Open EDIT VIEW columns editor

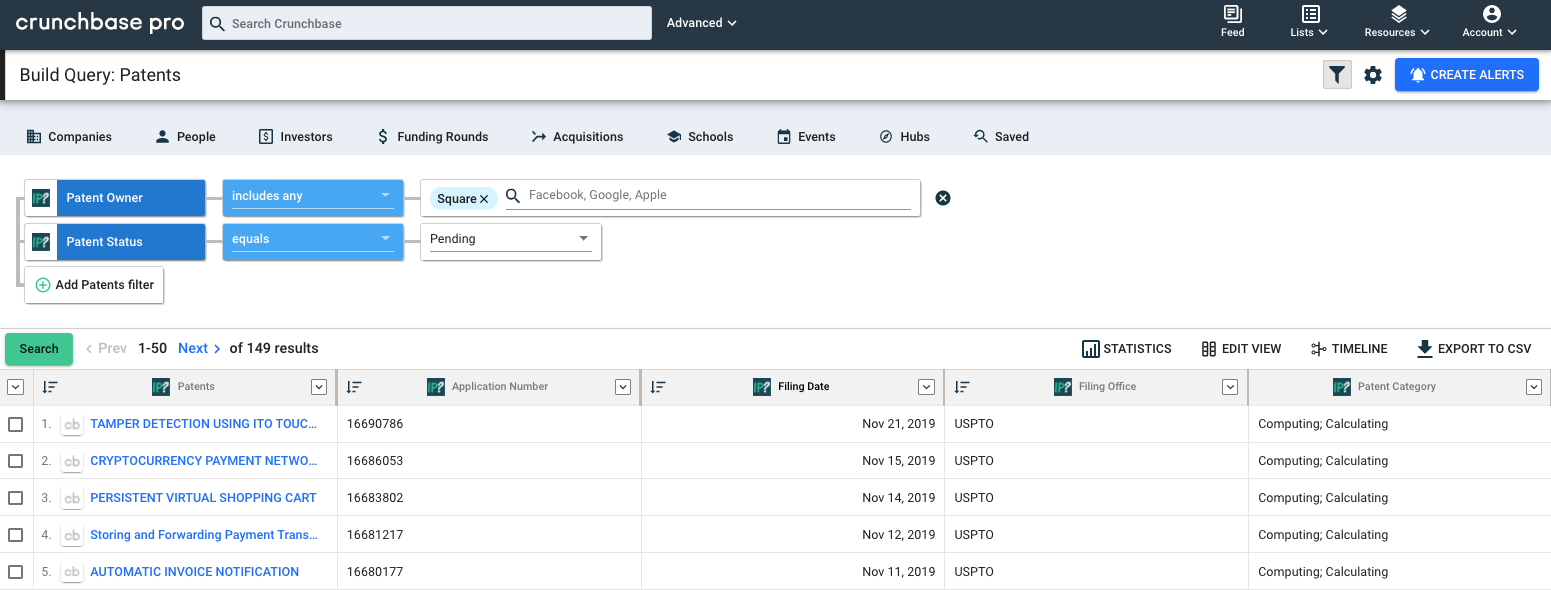click(1241, 349)
